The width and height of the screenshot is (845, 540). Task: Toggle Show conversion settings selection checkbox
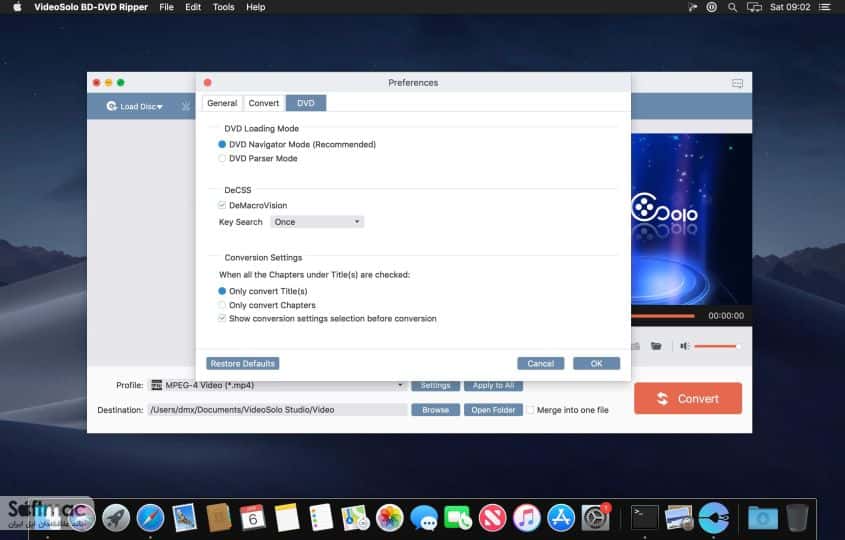point(222,319)
